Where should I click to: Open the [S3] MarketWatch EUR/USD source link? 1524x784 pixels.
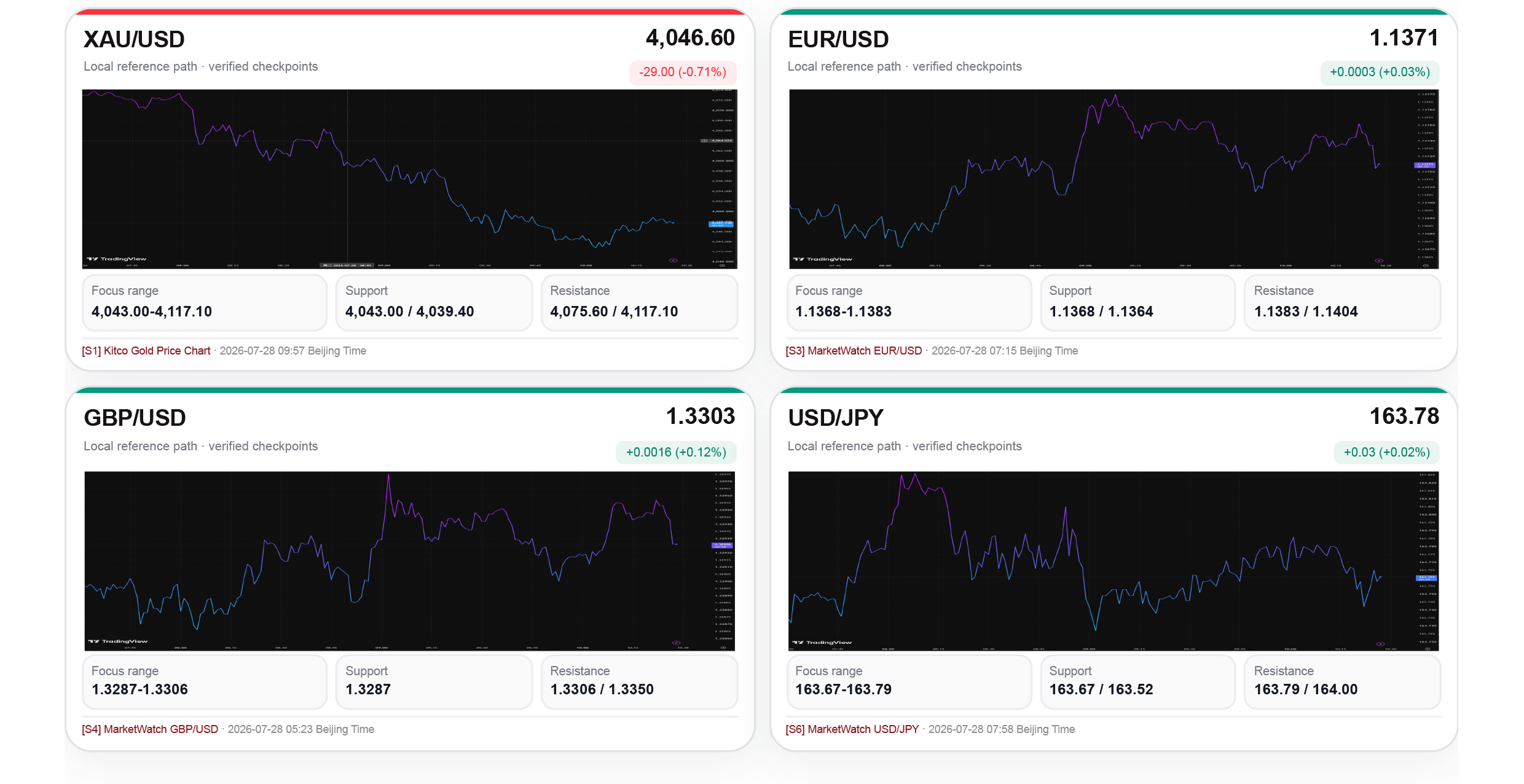coord(854,350)
